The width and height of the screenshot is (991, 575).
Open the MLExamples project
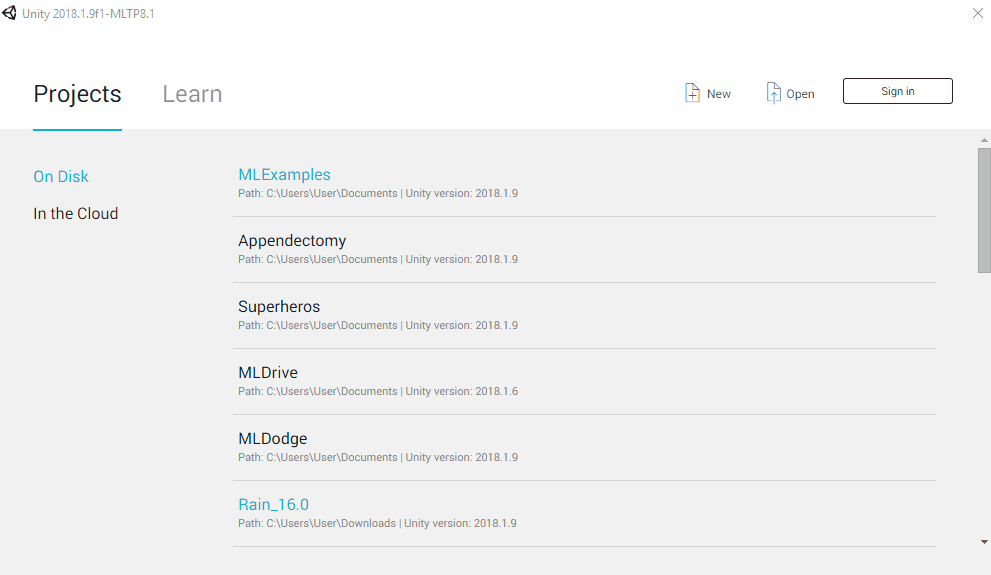[284, 174]
